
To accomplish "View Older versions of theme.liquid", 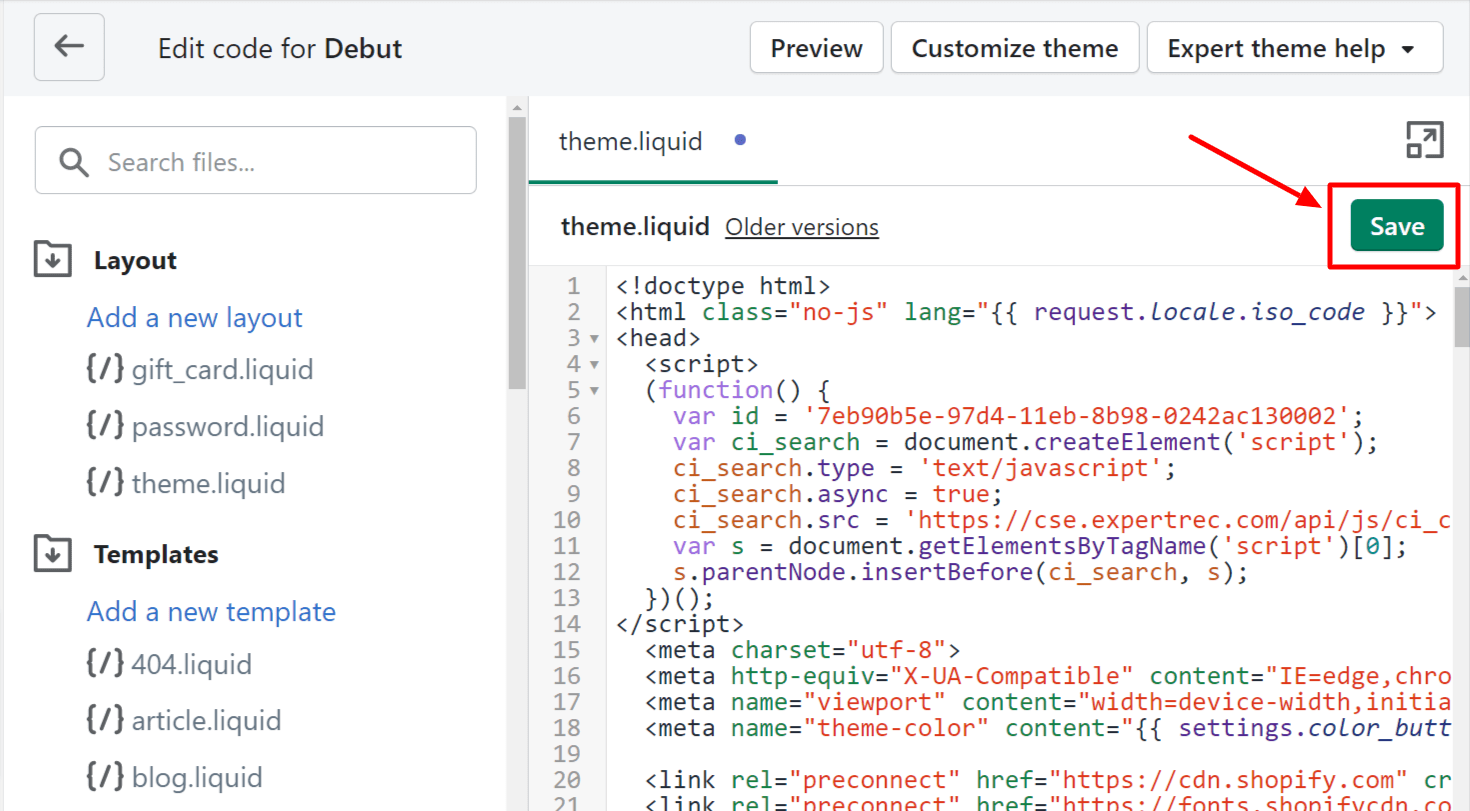I will [801, 227].
